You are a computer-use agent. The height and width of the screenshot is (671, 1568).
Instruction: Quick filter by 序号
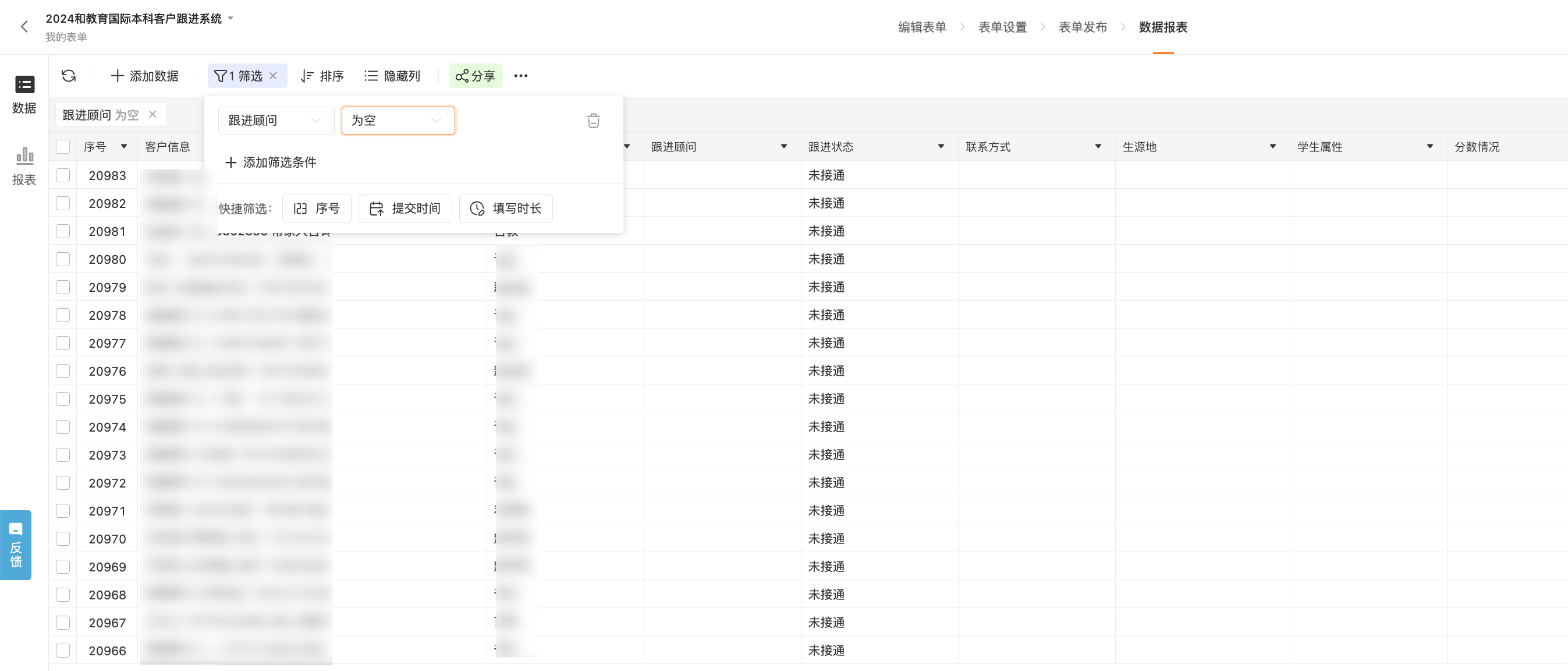click(x=317, y=209)
